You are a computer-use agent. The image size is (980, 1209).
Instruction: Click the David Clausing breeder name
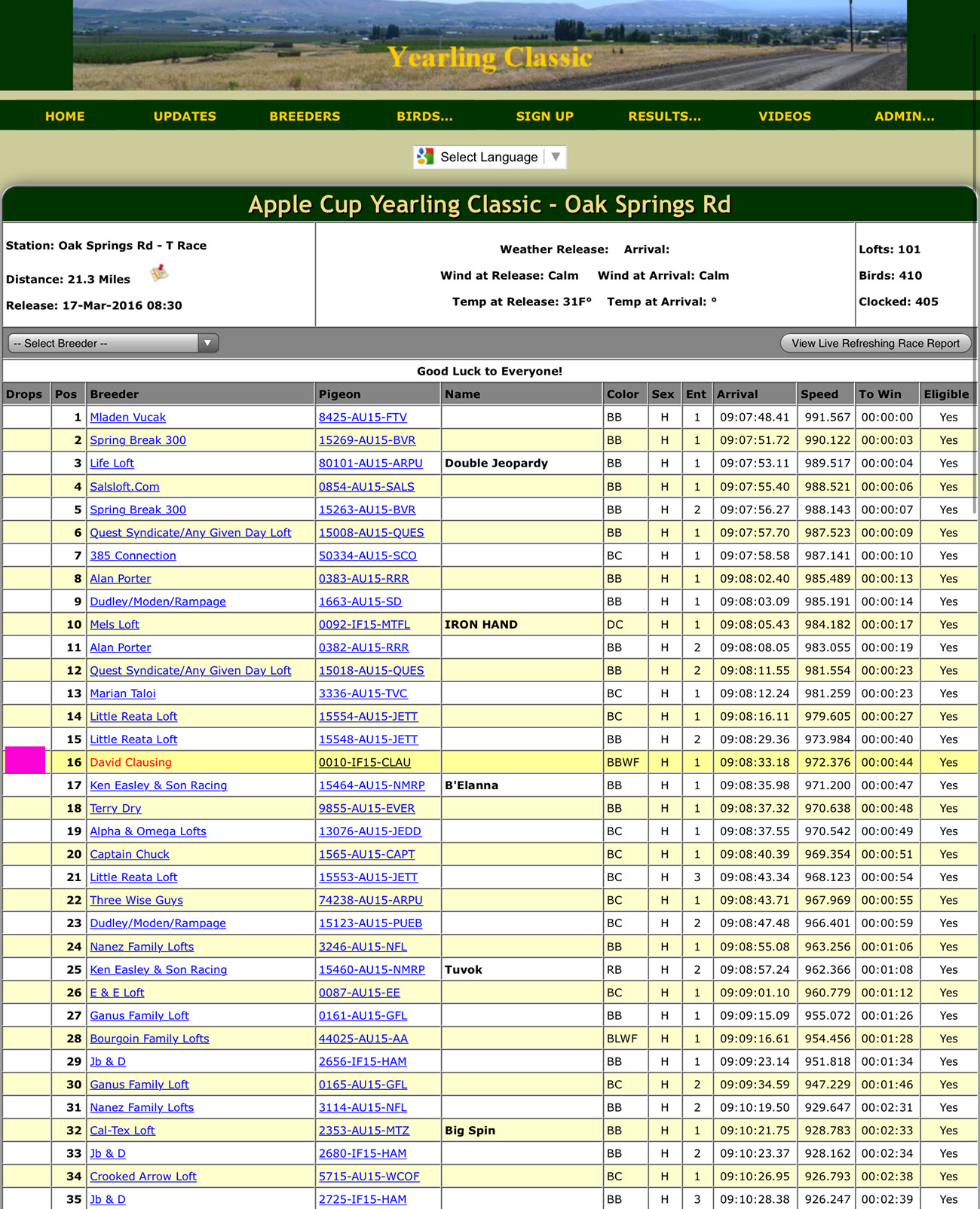[x=130, y=763]
